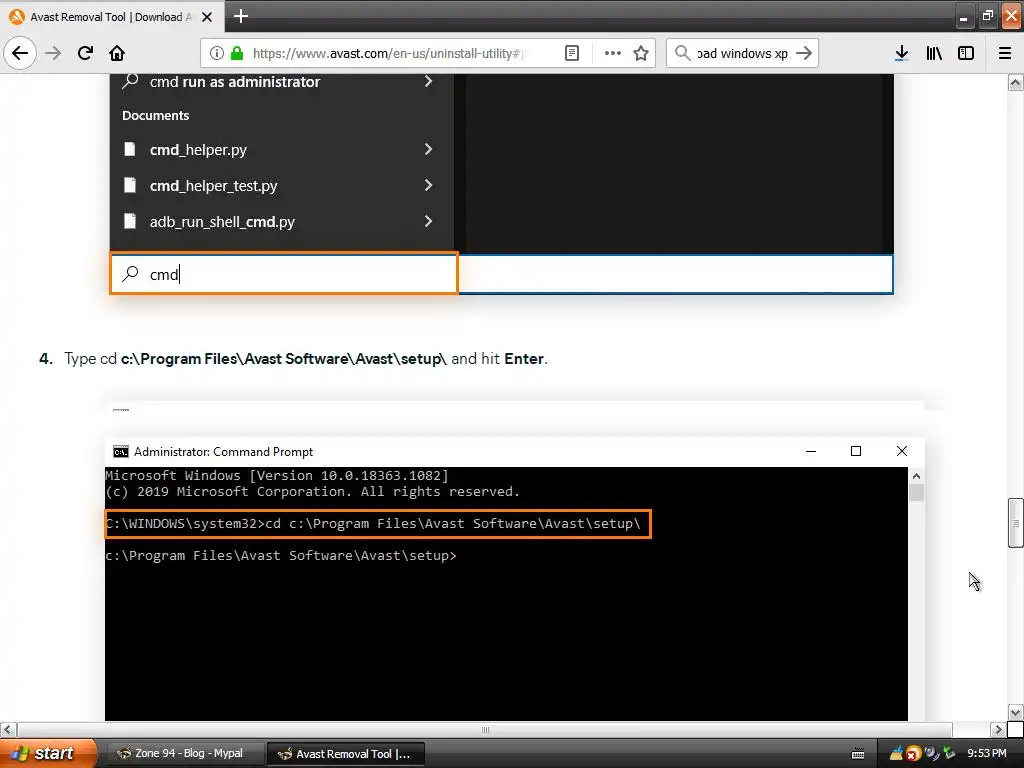
Task: Open the downloads panel
Action: point(901,53)
